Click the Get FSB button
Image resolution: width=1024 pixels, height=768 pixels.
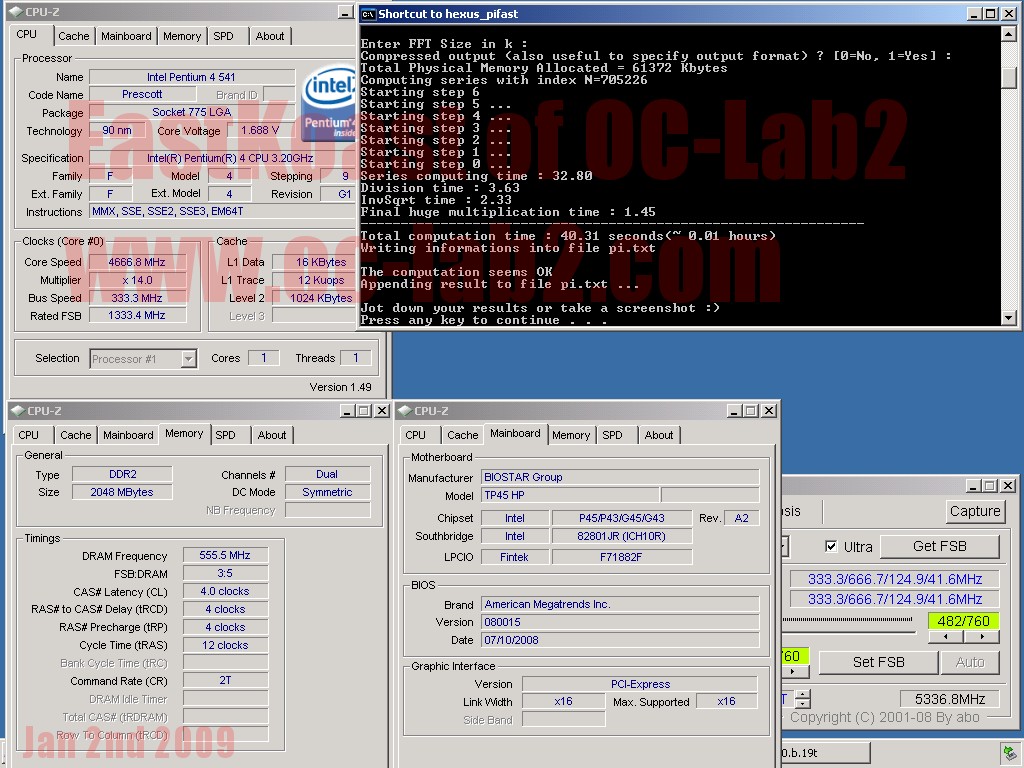click(x=940, y=547)
